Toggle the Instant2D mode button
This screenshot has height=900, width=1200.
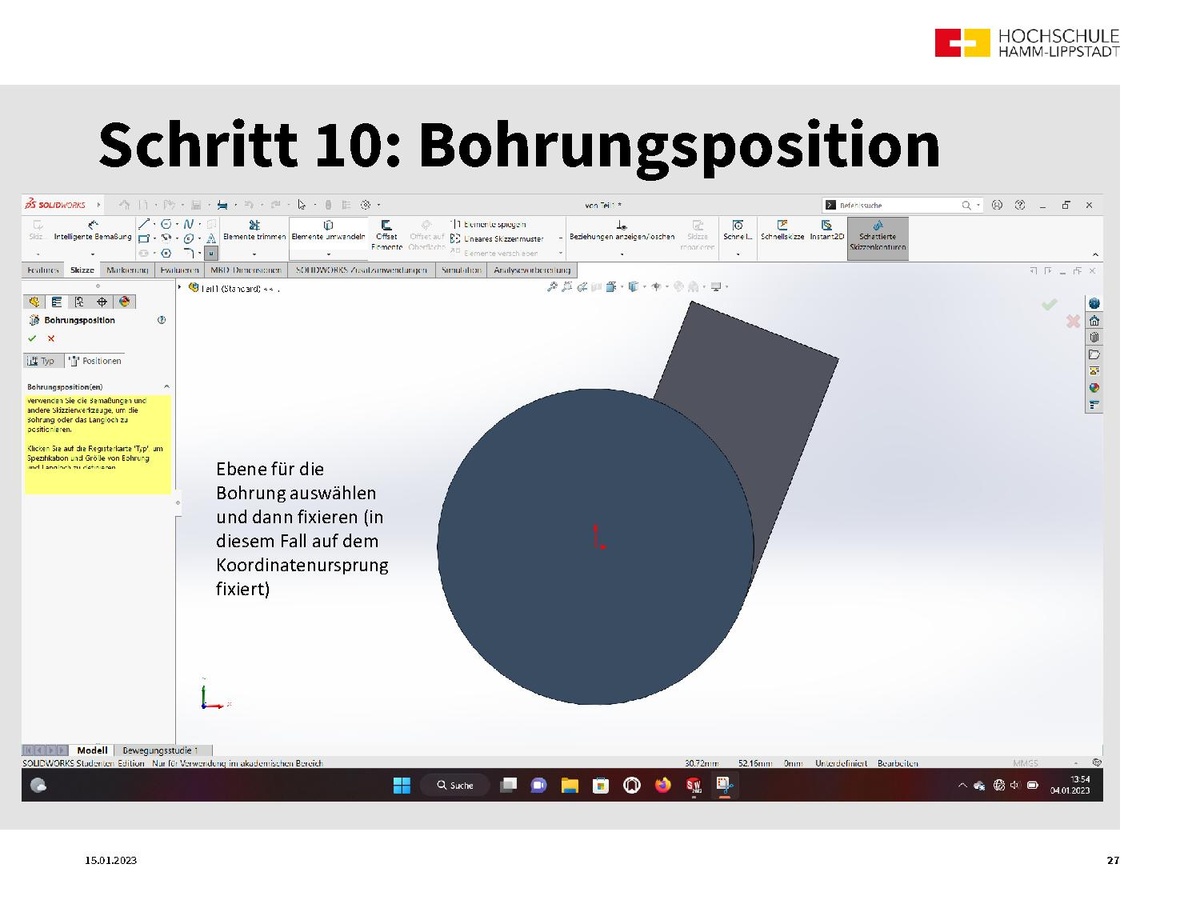coord(827,230)
